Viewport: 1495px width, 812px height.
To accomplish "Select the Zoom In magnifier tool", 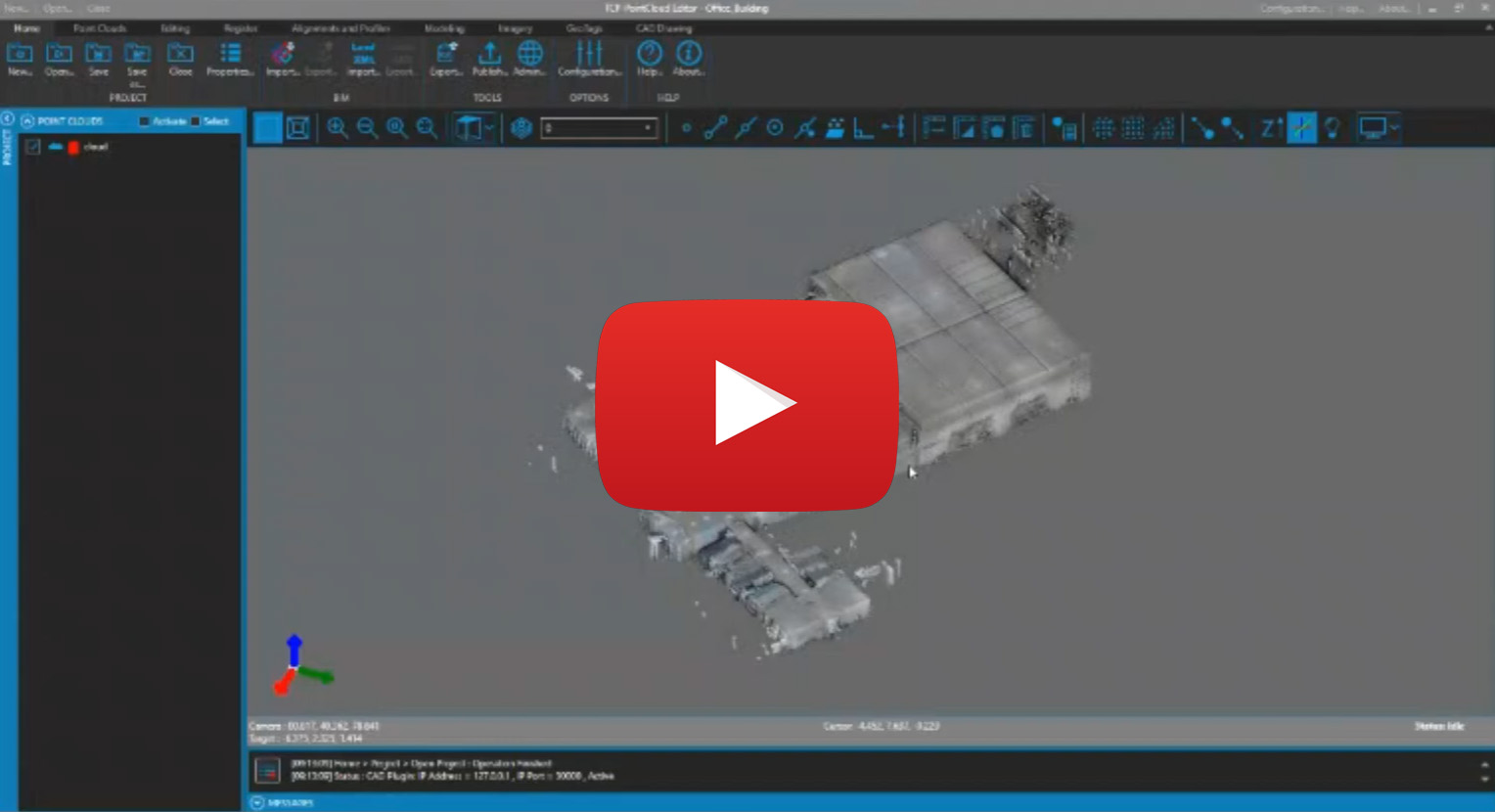I will pyautogui.click(x=338, y=128).
